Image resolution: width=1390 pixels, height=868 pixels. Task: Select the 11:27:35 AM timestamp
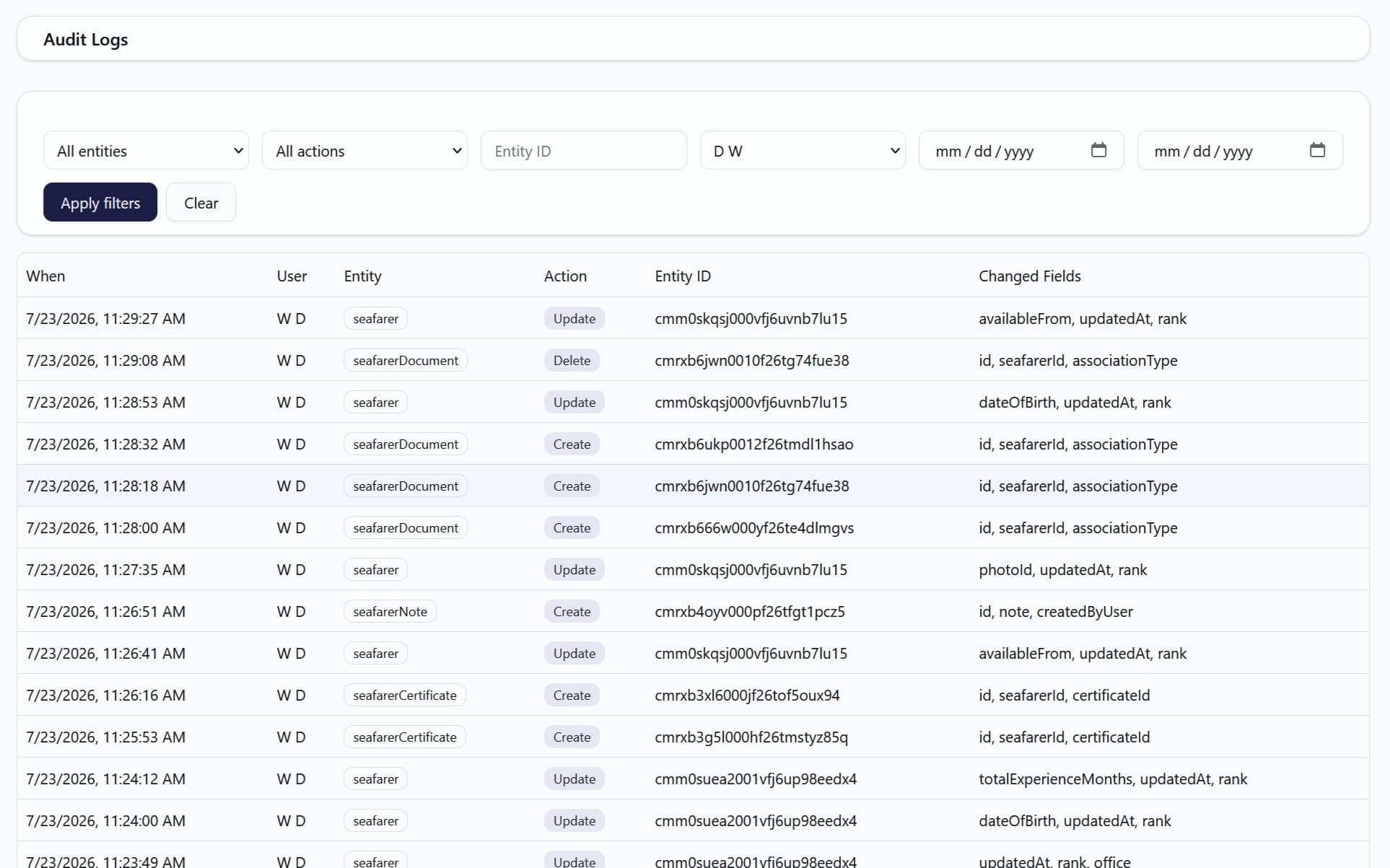pos(106,569)
